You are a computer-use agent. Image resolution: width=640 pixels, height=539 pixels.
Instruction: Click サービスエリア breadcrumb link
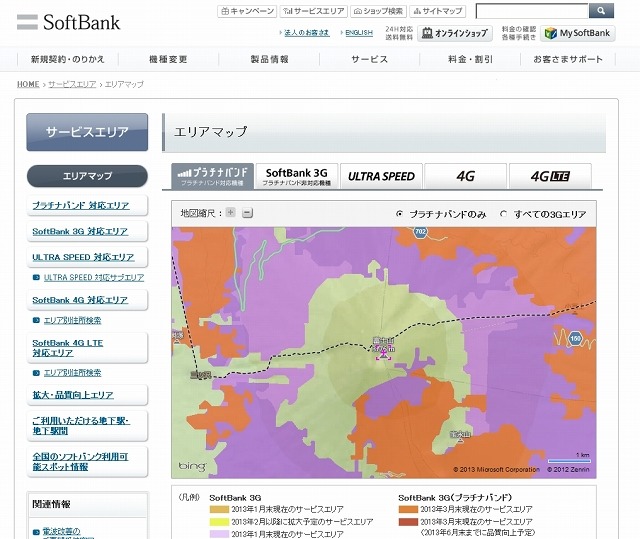(72, 84)
